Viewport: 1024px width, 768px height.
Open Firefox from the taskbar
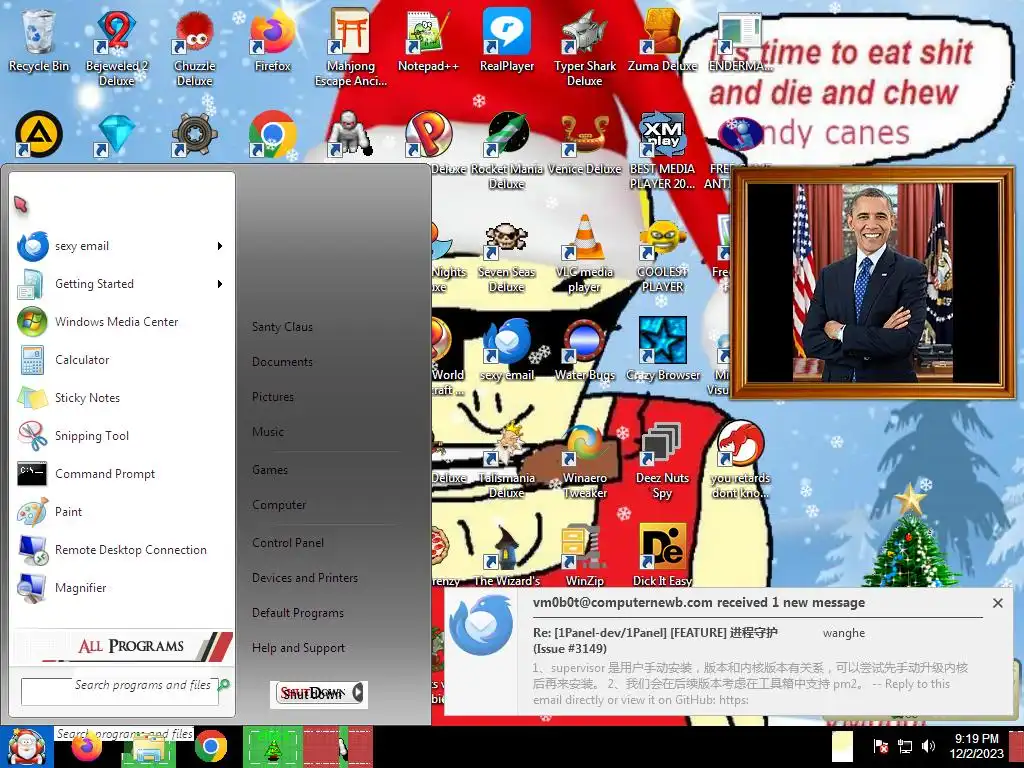[x=87, y=747]
